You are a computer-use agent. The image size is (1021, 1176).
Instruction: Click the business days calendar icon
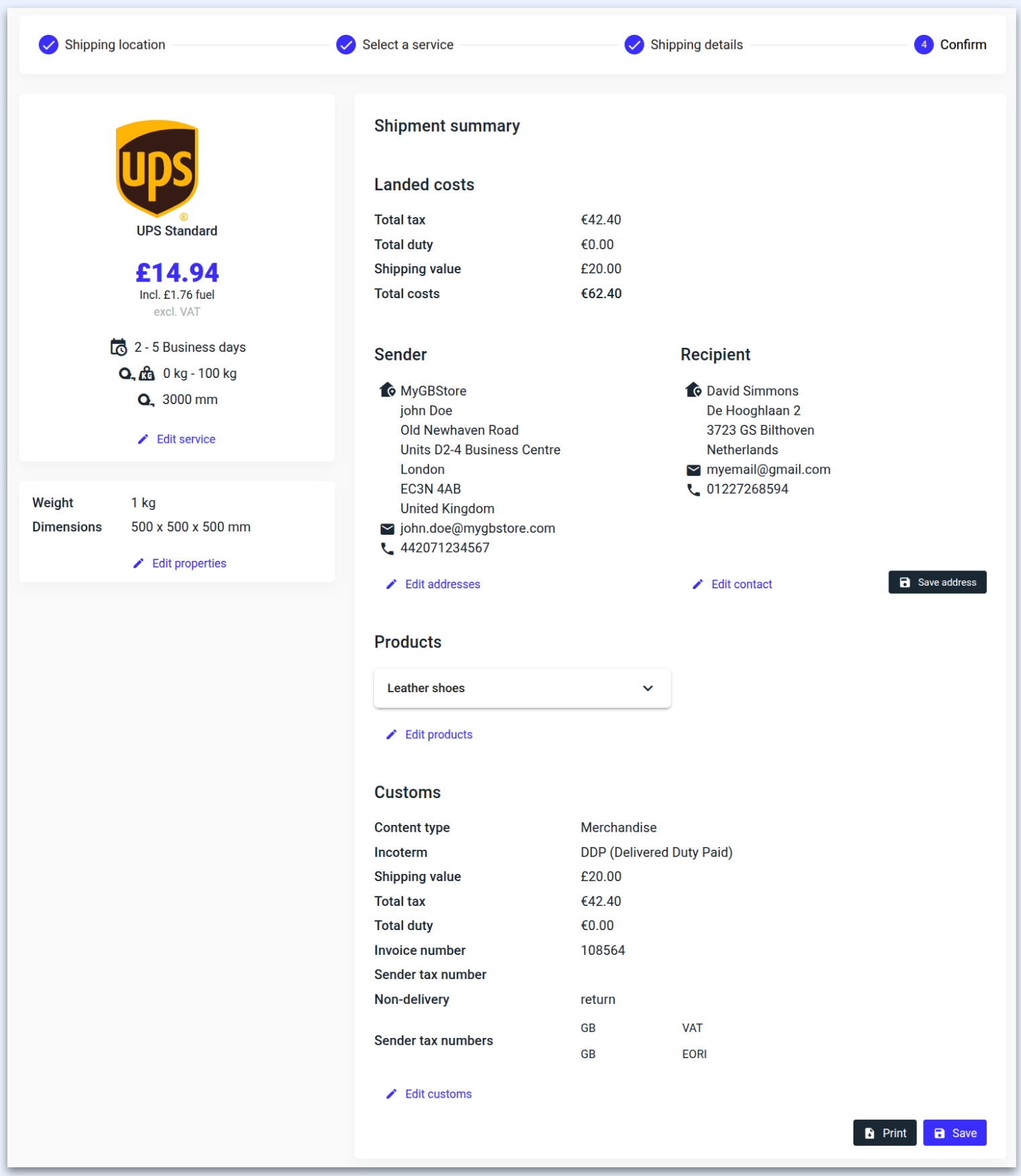[119, 347]
